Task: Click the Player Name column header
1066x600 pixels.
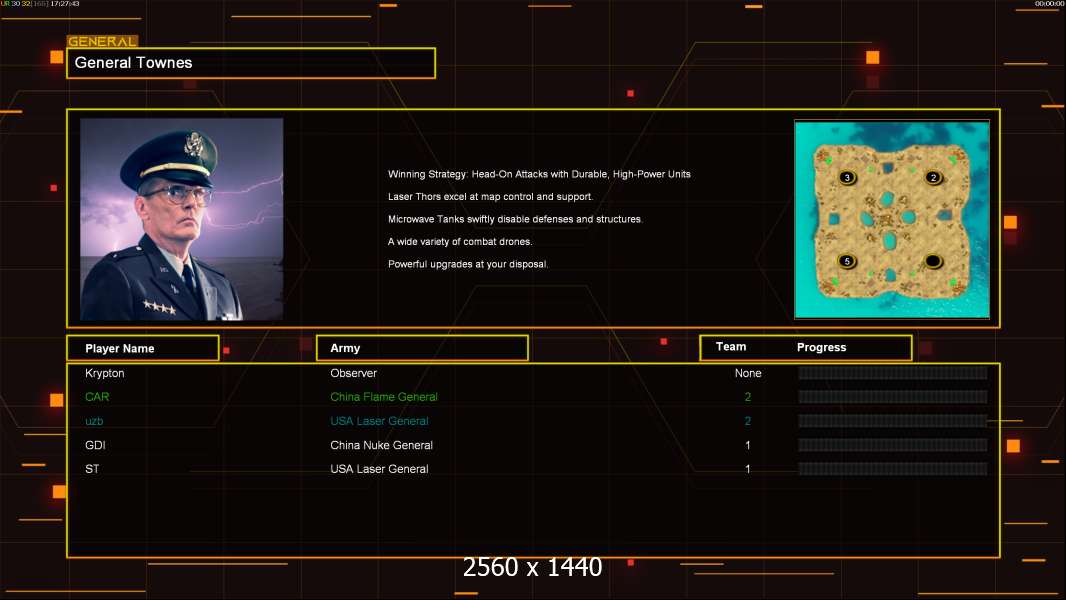Action: click(143, 348)
